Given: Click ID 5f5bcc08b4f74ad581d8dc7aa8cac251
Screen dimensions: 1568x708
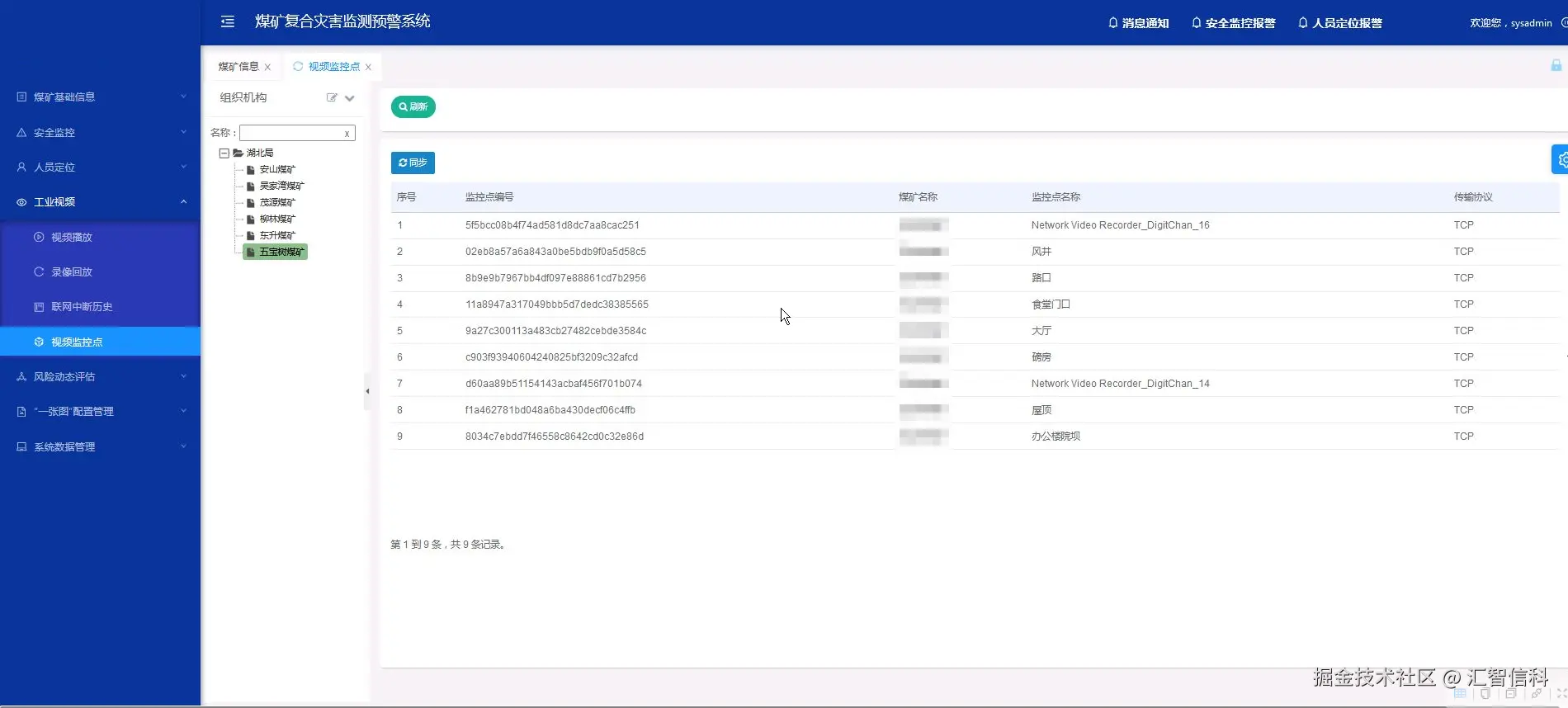Looking at the screenshot, I should [x=552, y=225].
